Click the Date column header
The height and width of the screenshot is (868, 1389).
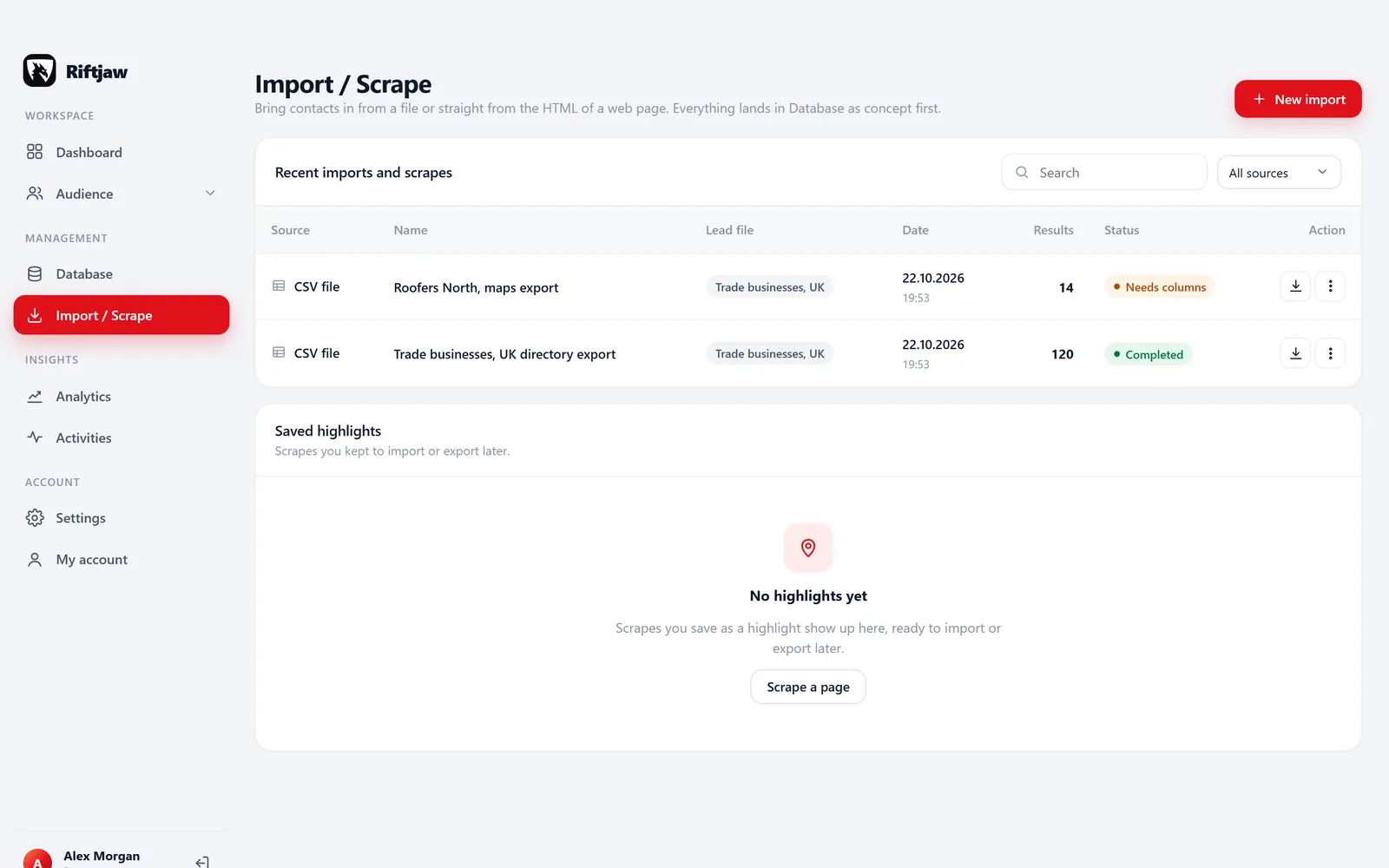915,230
